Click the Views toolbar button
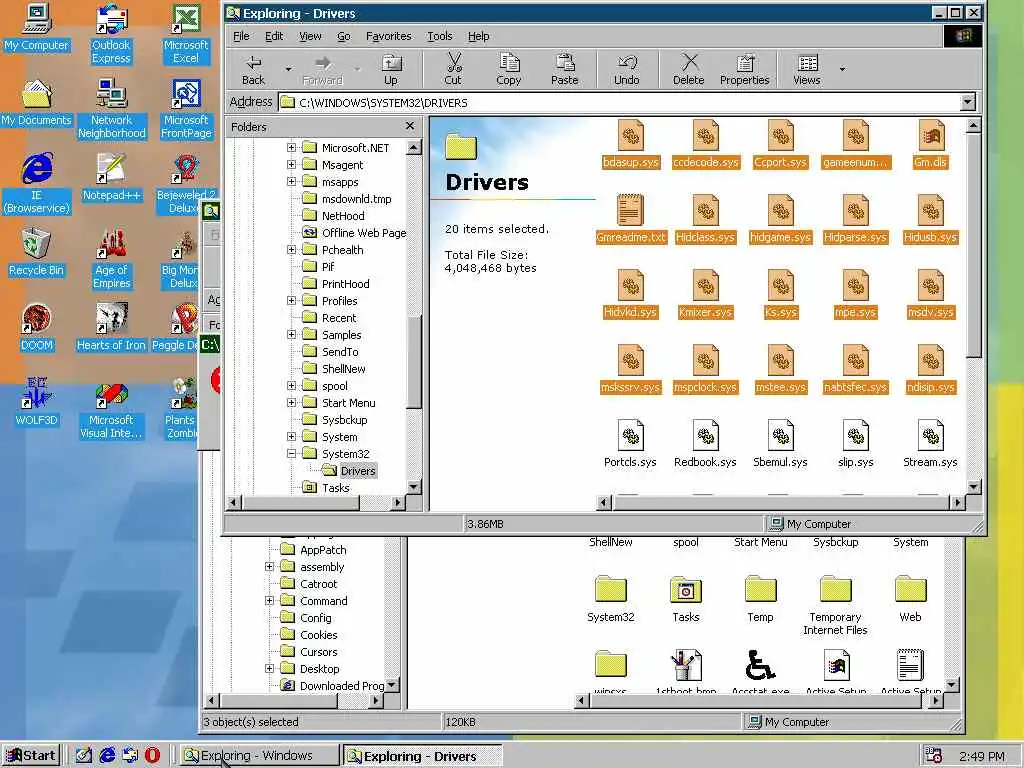The image size is (1024, 768). tap(807, 70)
